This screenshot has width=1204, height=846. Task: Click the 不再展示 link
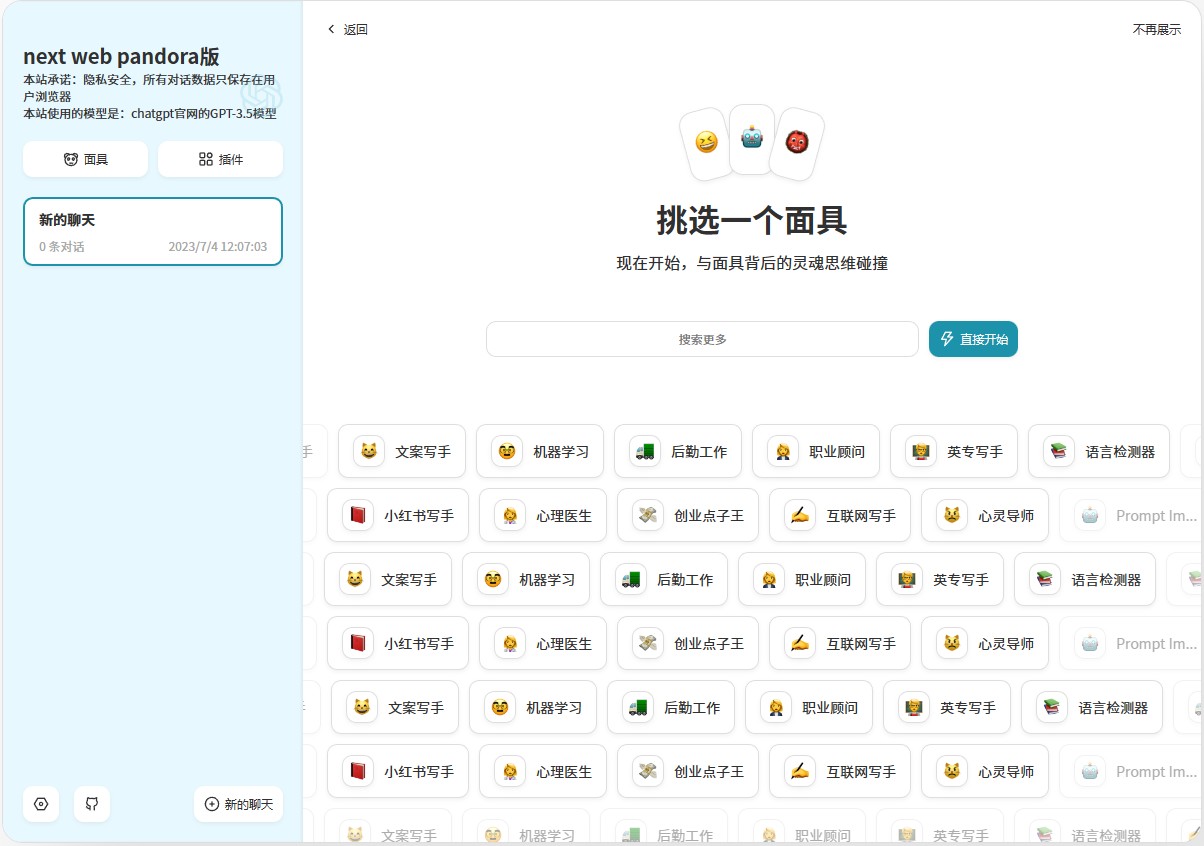click(1156, 30)
